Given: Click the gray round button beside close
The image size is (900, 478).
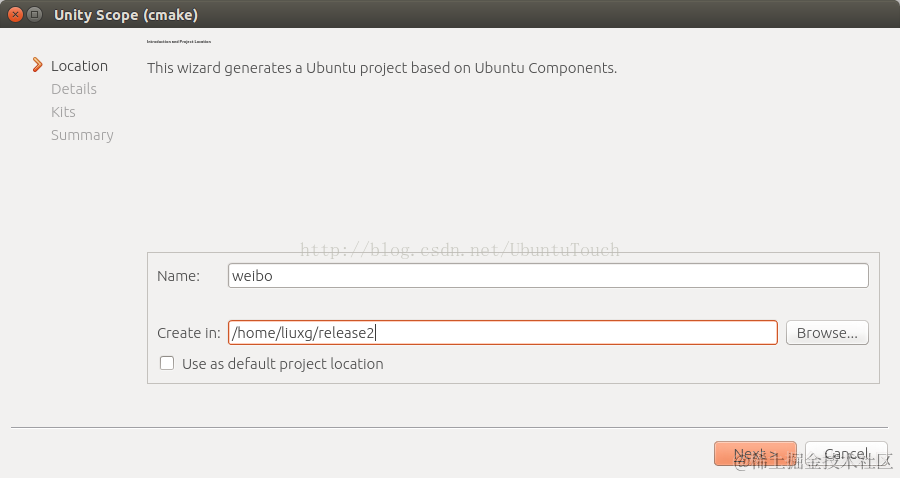Looking at the screenshot, I should point(35,15).
